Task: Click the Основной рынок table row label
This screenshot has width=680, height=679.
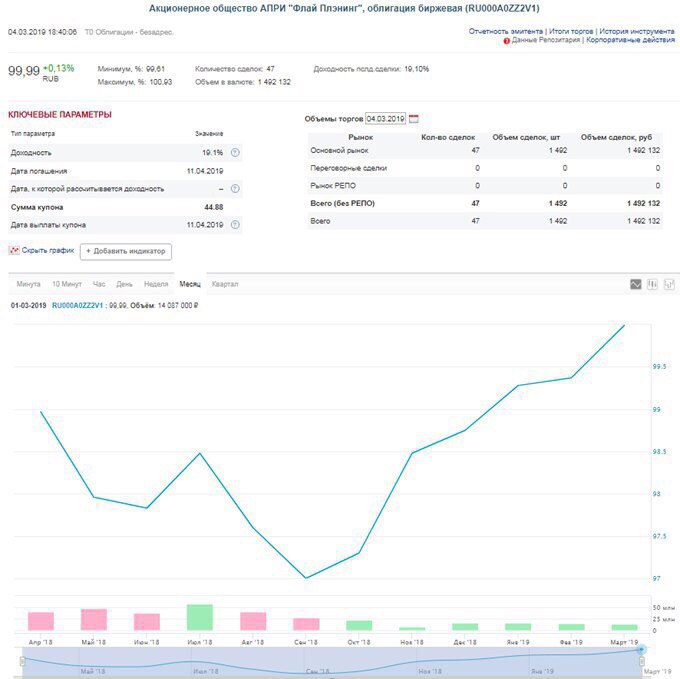Action: pos(339,150)
